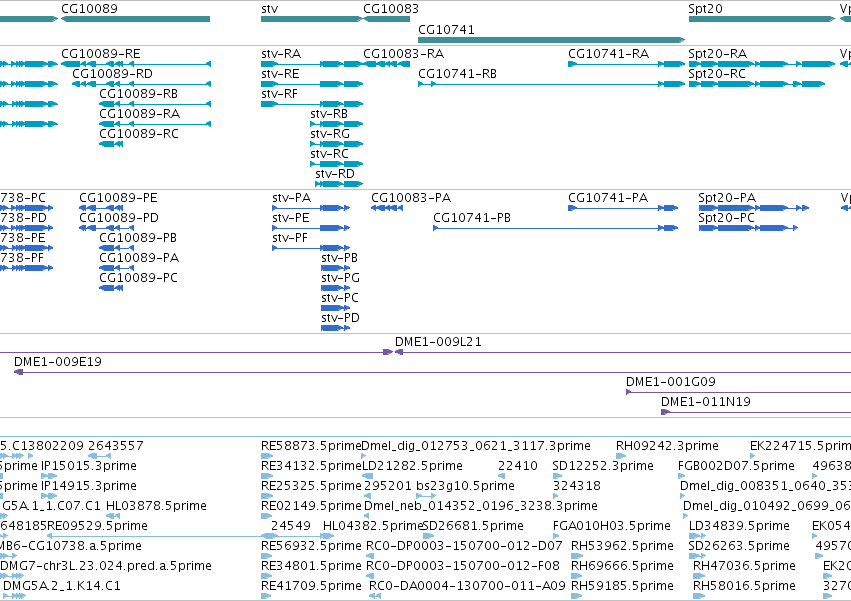Viewport: 851px width, 601px height.
Task: Click the CG10741-RB transcript
Action: [x=551, y=84]
